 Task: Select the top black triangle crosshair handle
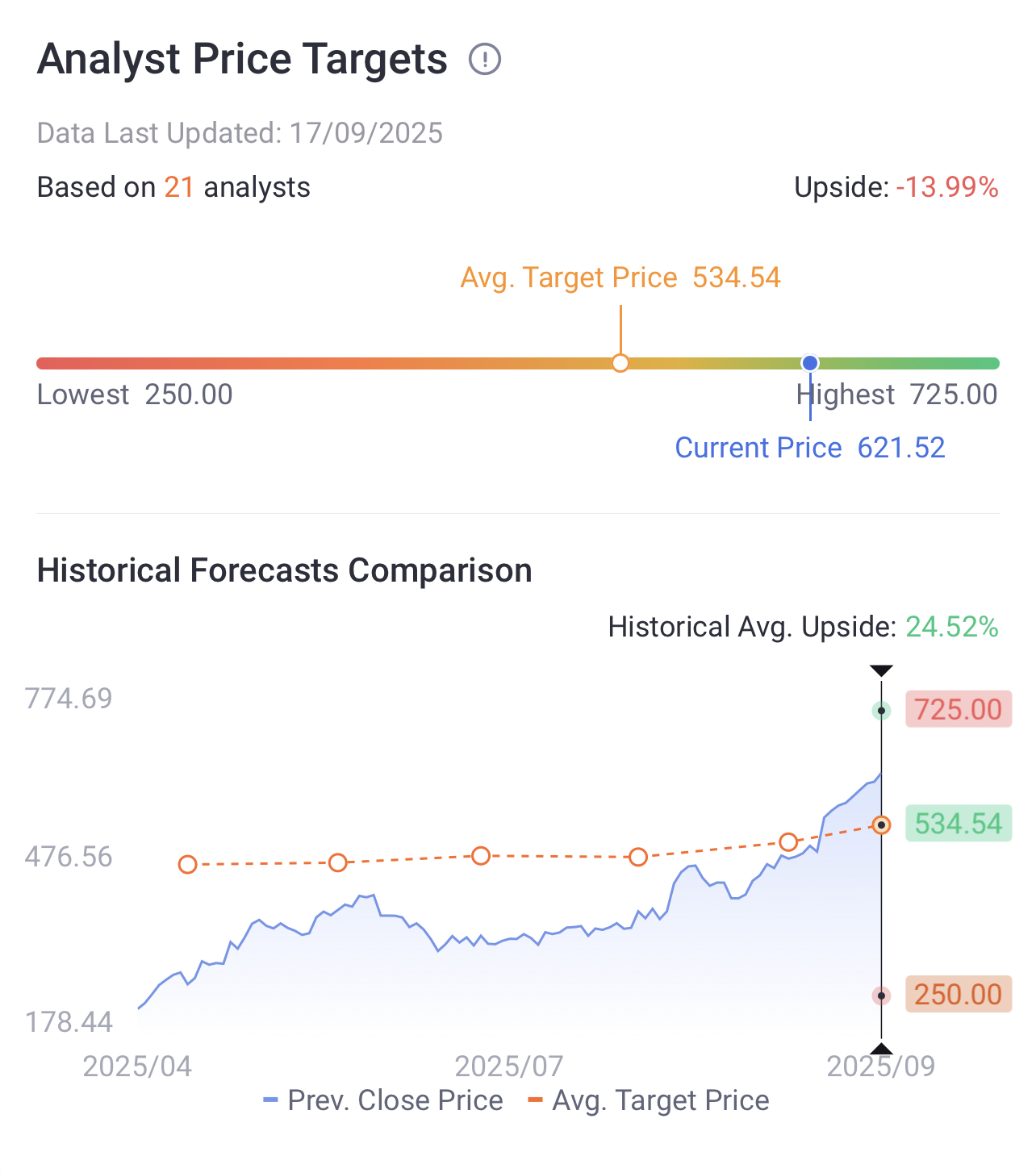882,670
